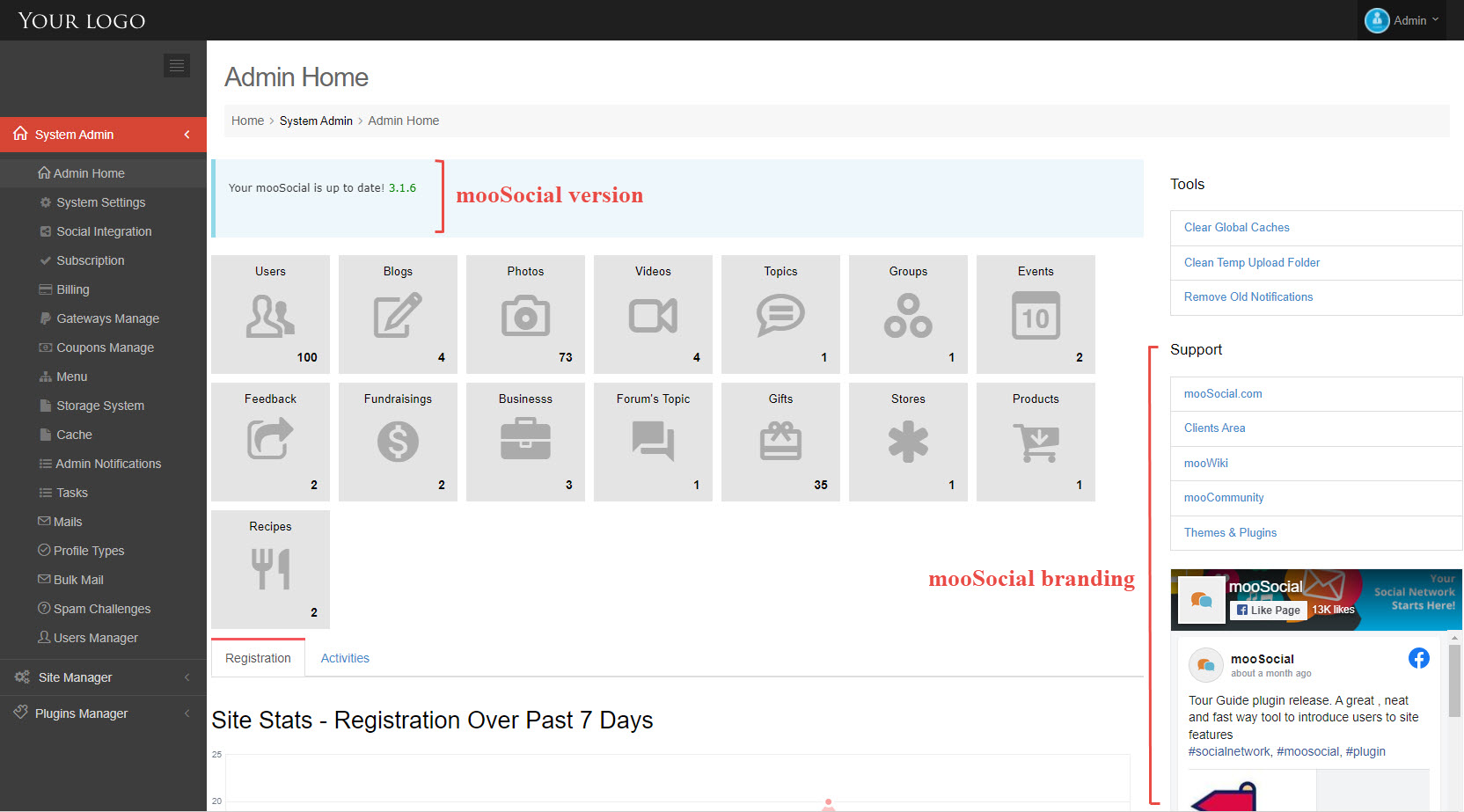The height and width of the screenshot is (812, 1464).
Task: Click the System Settings gear icon
Action: click(46, 202)
